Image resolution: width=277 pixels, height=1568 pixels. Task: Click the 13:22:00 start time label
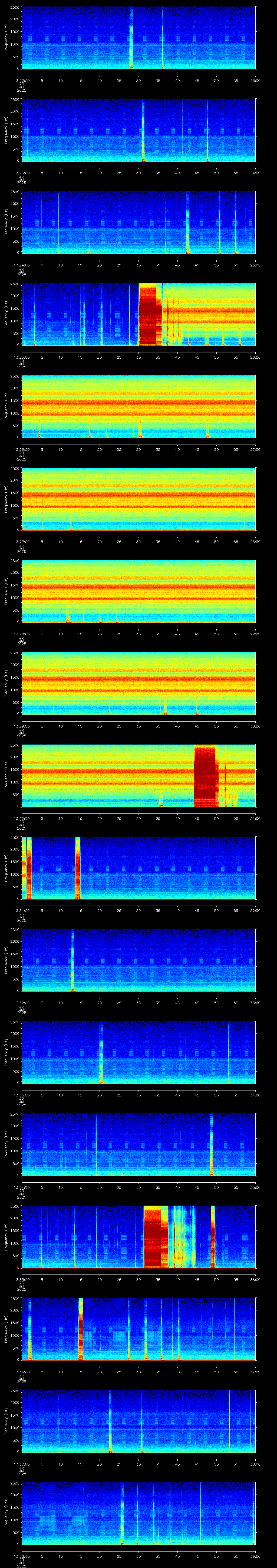coord(22,80)
